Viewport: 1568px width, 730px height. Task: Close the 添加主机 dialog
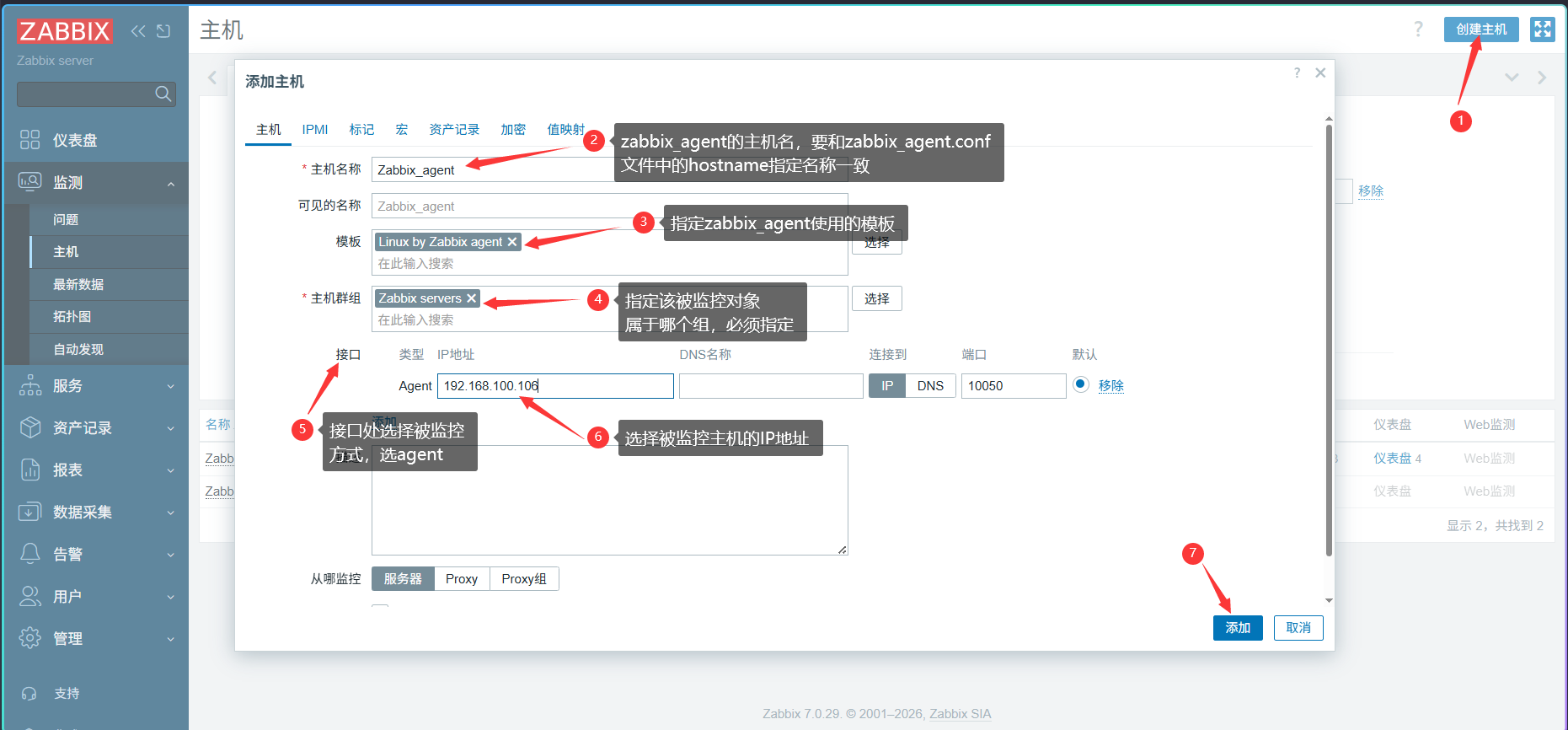point(1320,73)
